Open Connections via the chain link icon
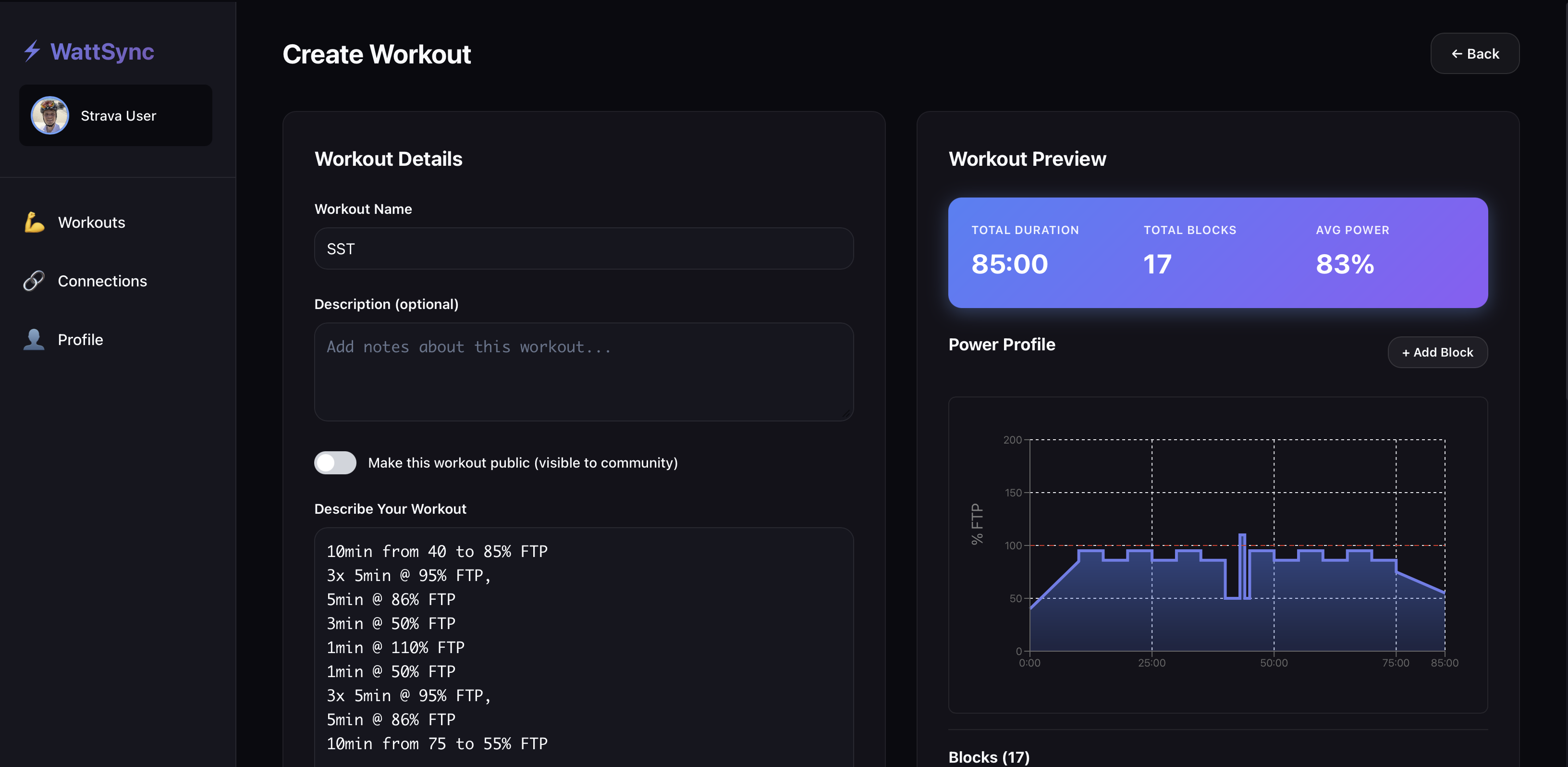Image resolution: width=1568 pixels, height=767 pixels. (34, 281)
